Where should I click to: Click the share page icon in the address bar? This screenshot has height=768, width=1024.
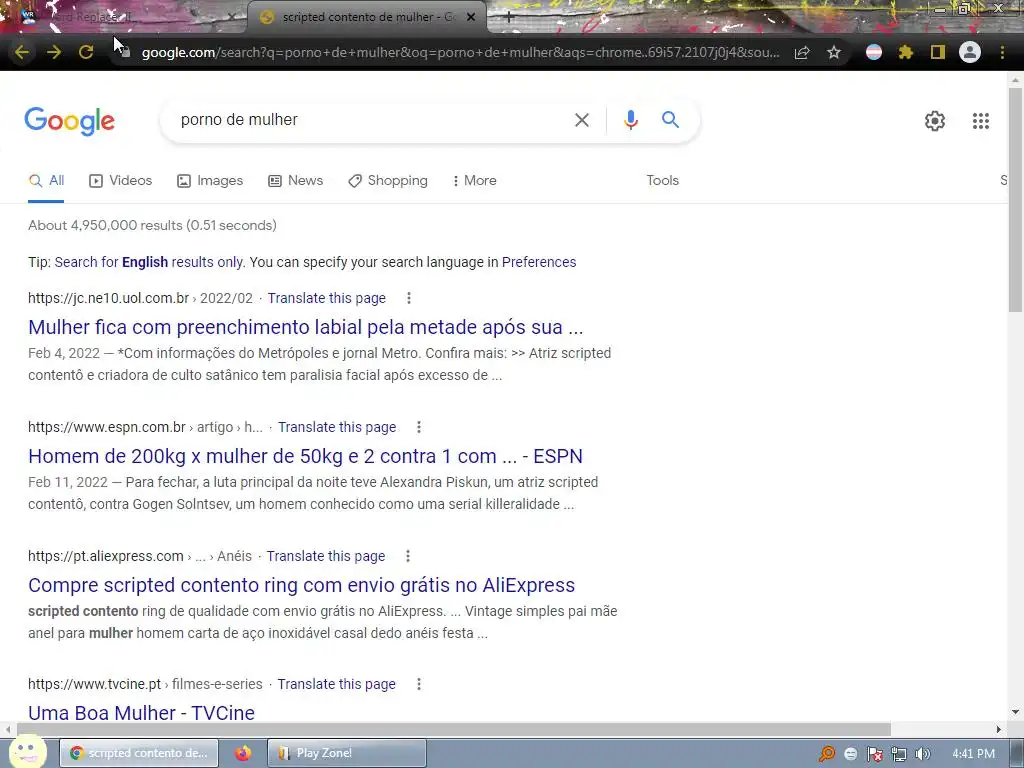click(802, 52)
